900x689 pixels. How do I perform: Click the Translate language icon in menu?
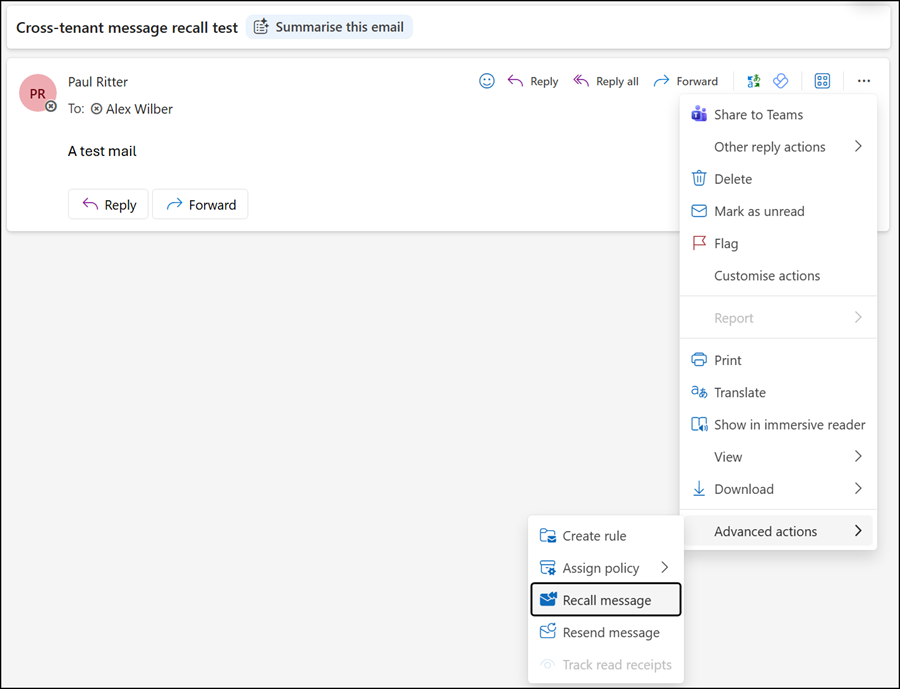pyautogui.click(x=699, y=392)
